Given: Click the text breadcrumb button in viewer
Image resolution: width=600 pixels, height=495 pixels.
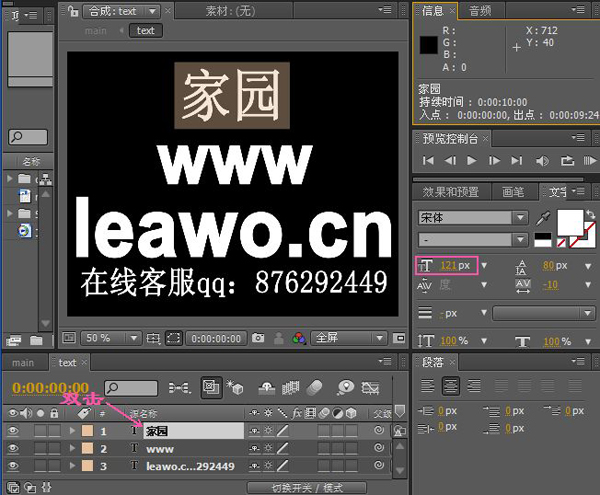Looking at the screenshot, I should pos(146,31).
